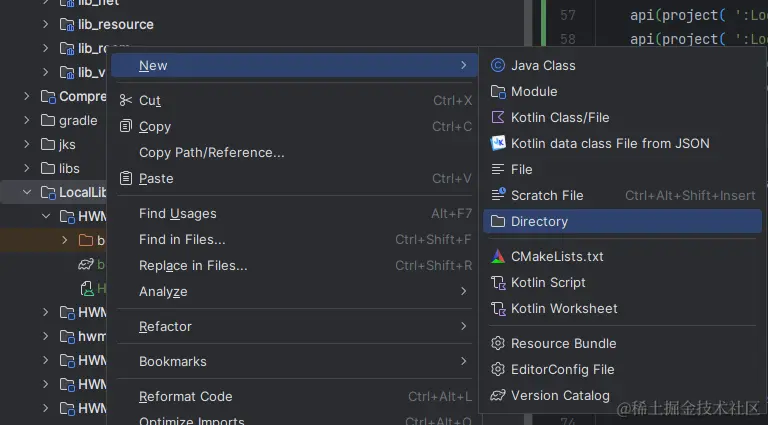
Task: Click the Java Class icon in submenu
Action: pyautogui.click(x=498, y=65)
